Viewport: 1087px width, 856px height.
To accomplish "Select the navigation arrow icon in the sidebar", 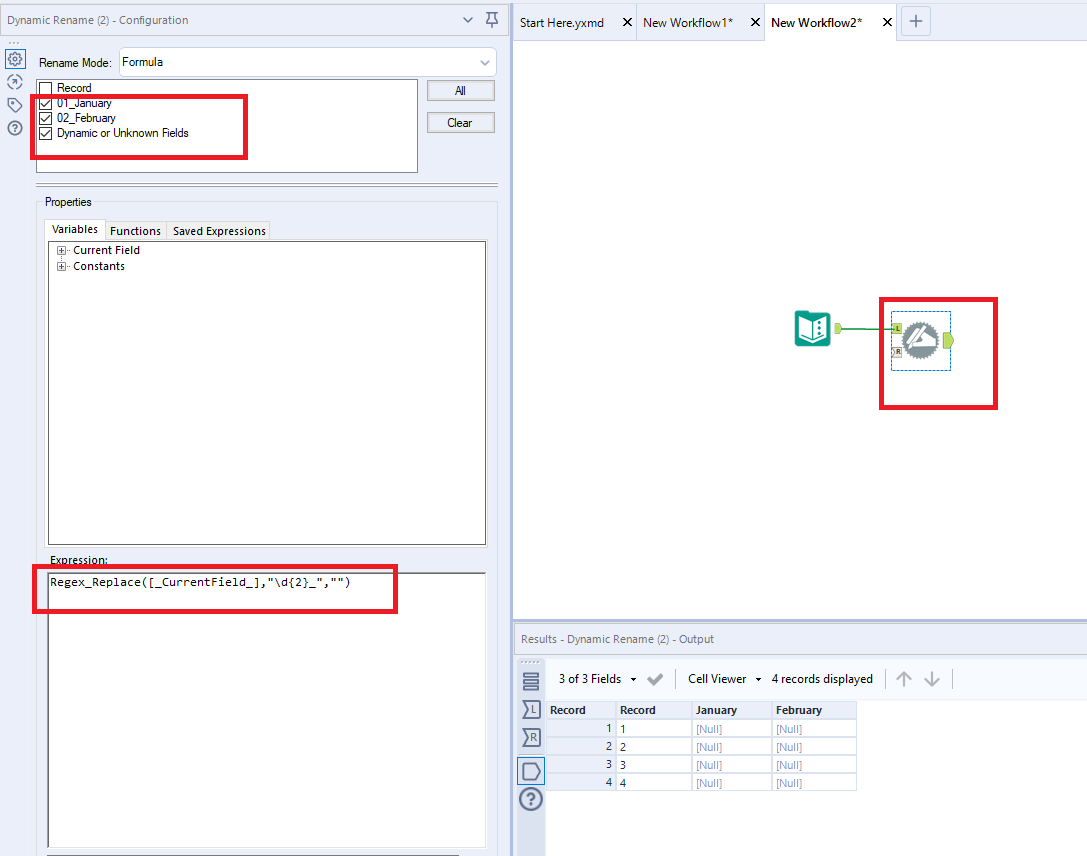I will coord(14,81).
